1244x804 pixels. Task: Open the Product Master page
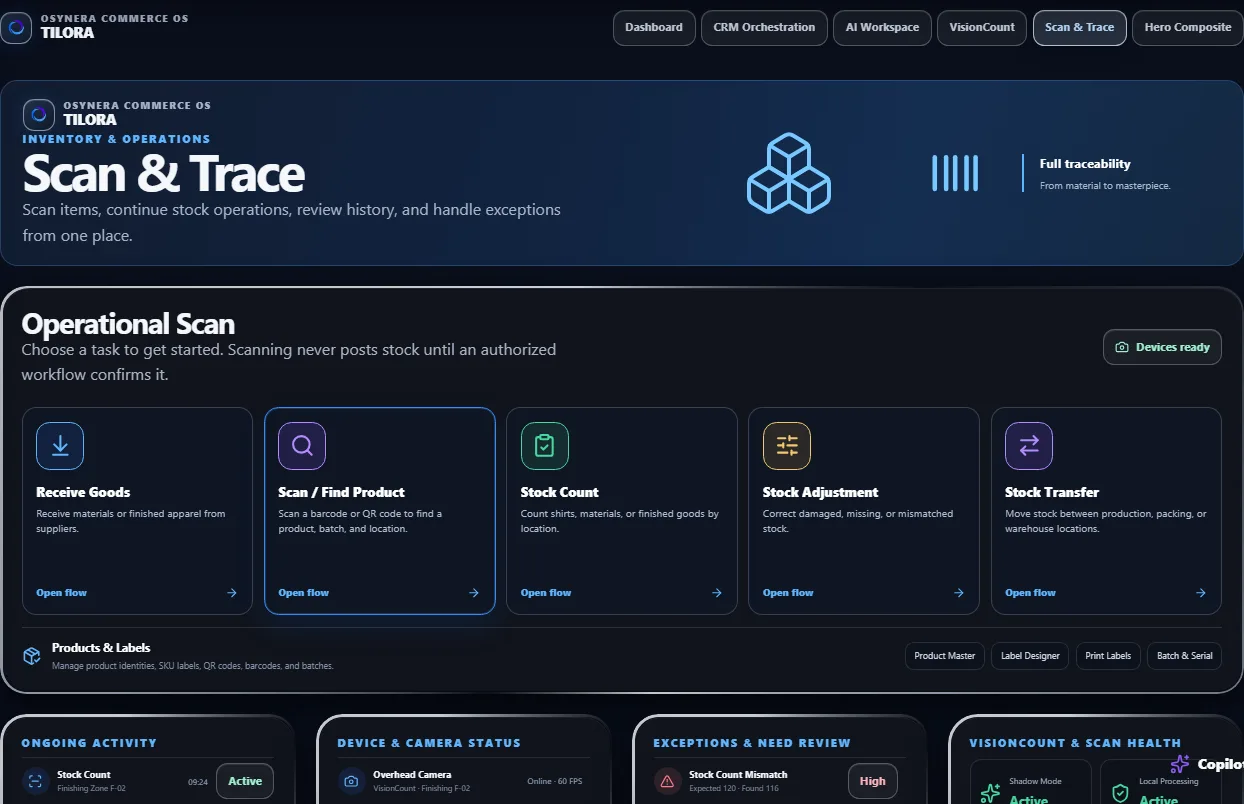point(944,656)
